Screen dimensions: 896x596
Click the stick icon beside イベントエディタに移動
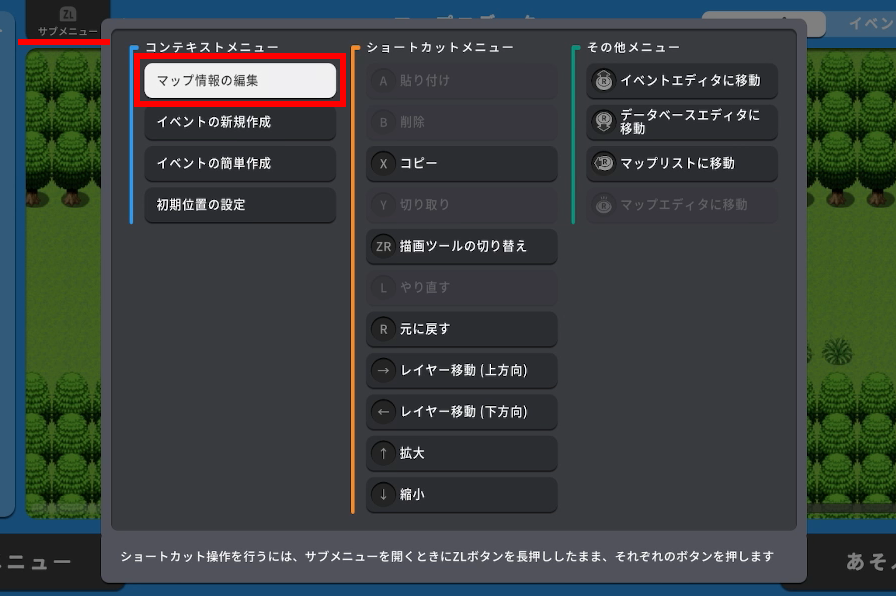(603, 81)
